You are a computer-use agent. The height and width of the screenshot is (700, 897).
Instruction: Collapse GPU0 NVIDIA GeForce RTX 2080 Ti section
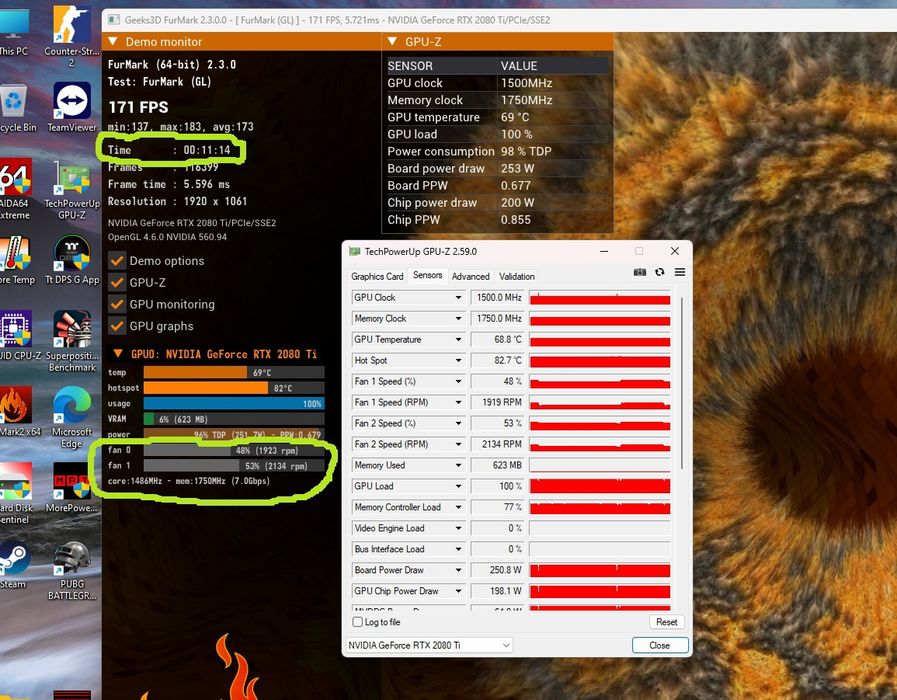click(118, 353)
